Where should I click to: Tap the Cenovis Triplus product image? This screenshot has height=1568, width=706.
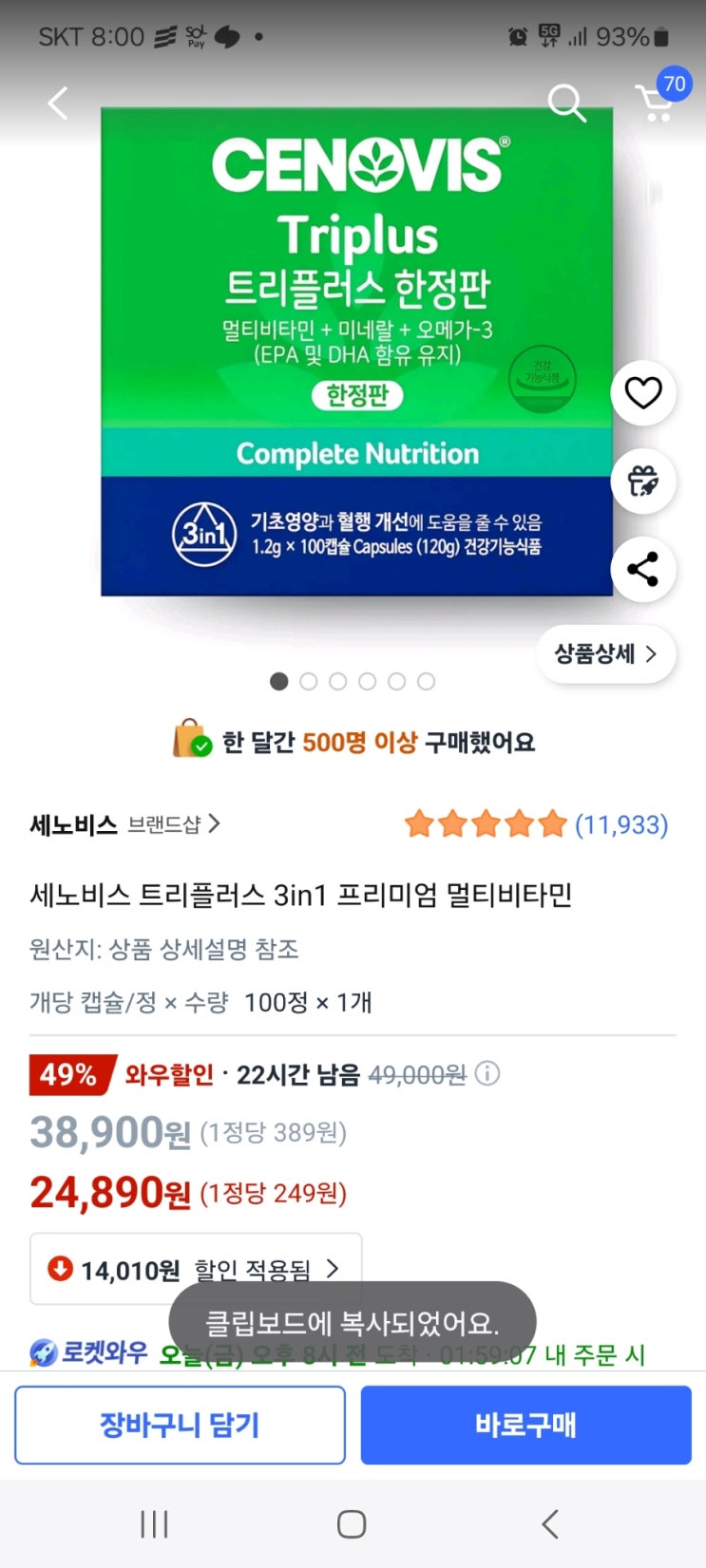[x=356, y=351]
